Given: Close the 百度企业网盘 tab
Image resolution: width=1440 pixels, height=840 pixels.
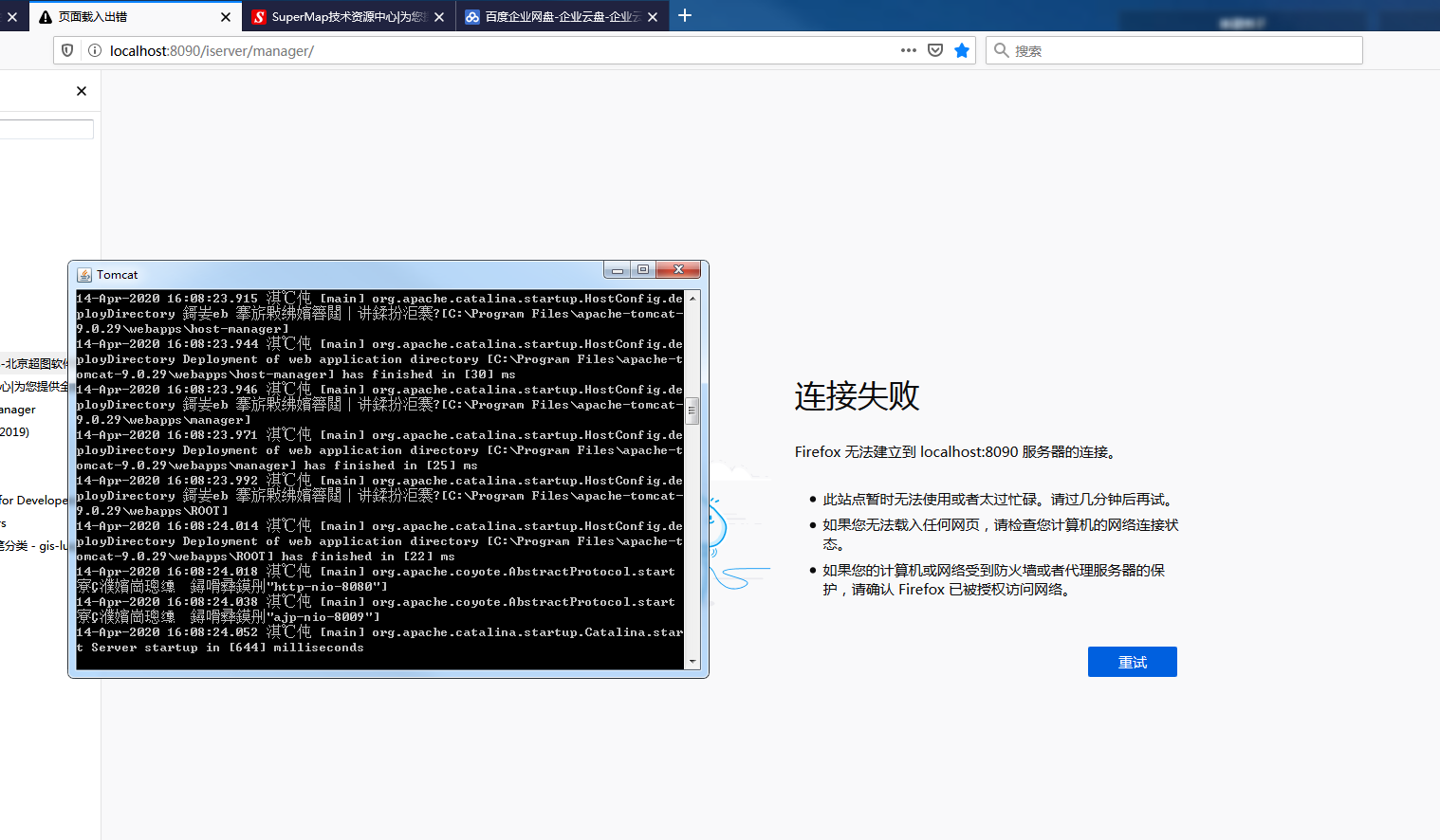Looking at the screenshot, I should tap(653, 17).
